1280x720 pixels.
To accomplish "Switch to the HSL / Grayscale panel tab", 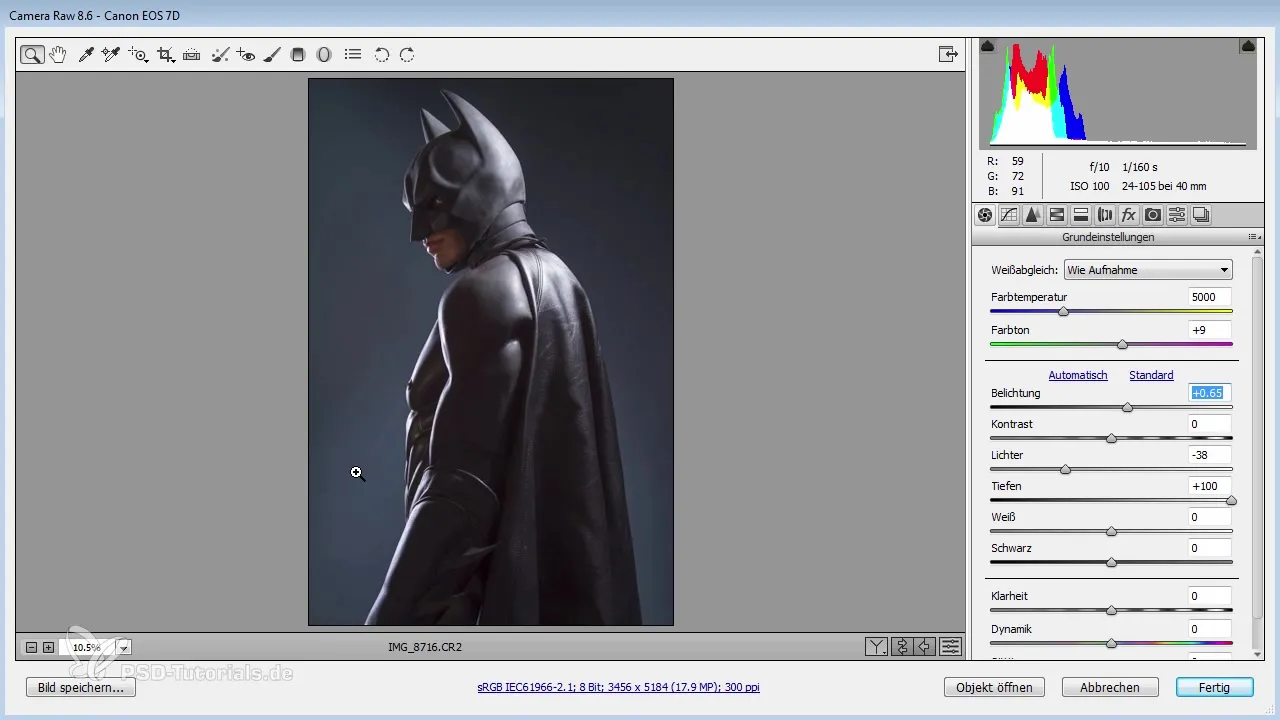I will click(x=1057, y=215).
